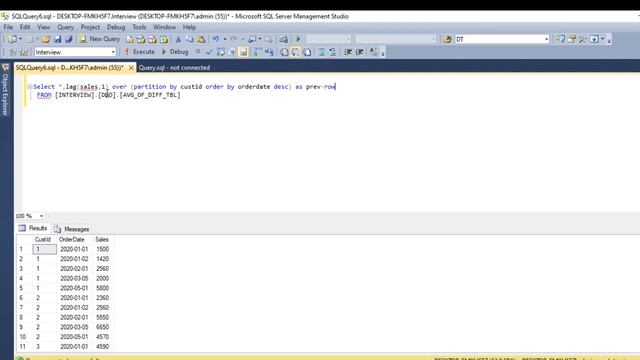Click the Specify Values for Template Parameters icon
Screen dimensions: 640x360
[374, 52]
